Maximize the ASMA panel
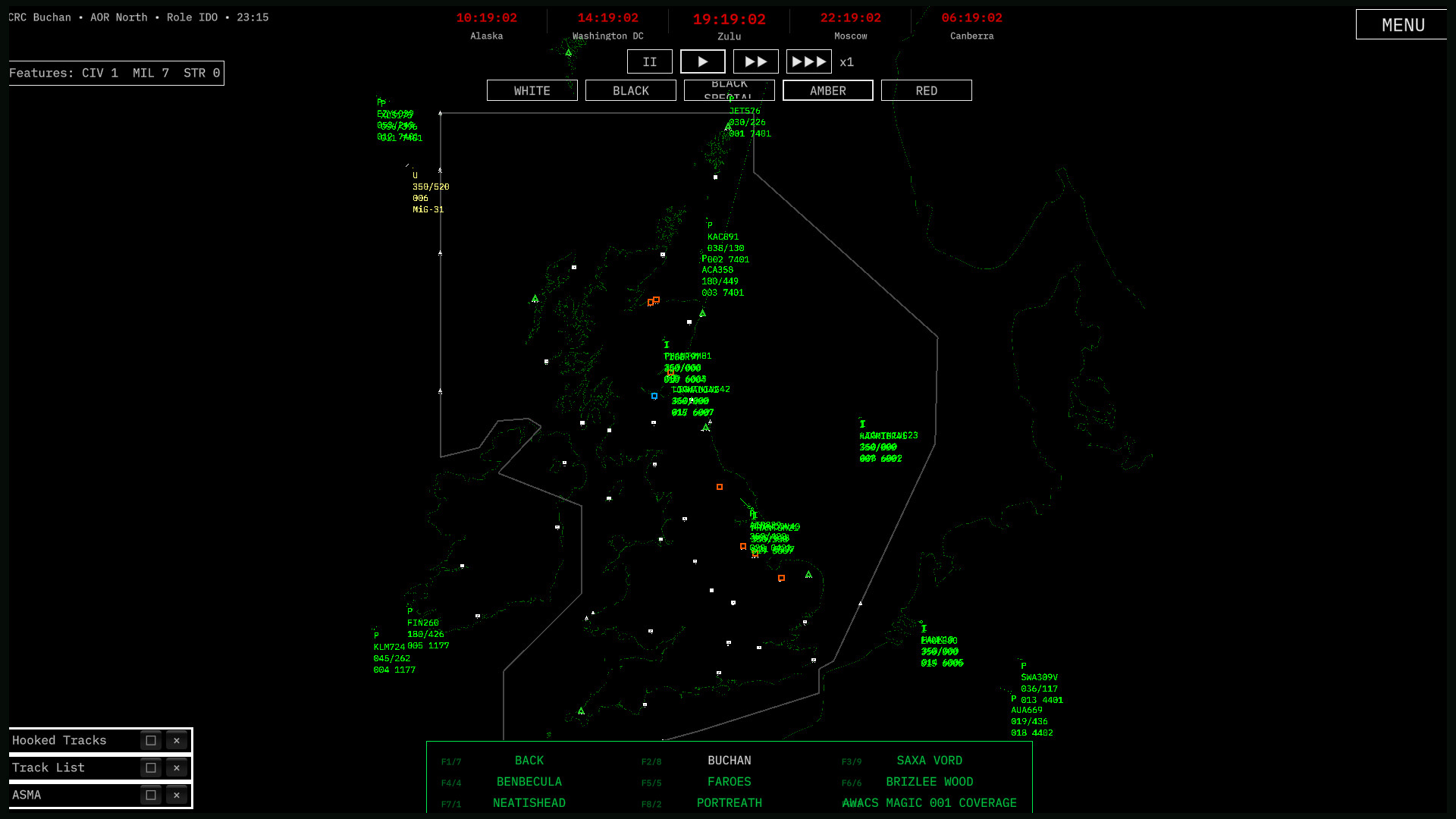The image size is (1456, 819). tap(151, 795)
